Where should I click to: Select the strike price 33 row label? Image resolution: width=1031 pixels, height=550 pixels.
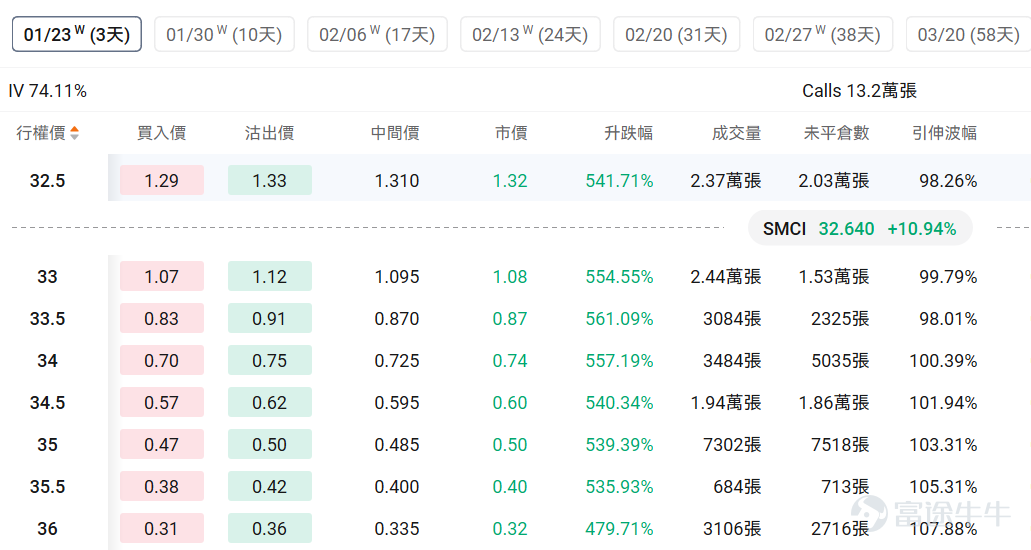click(47, 276)
